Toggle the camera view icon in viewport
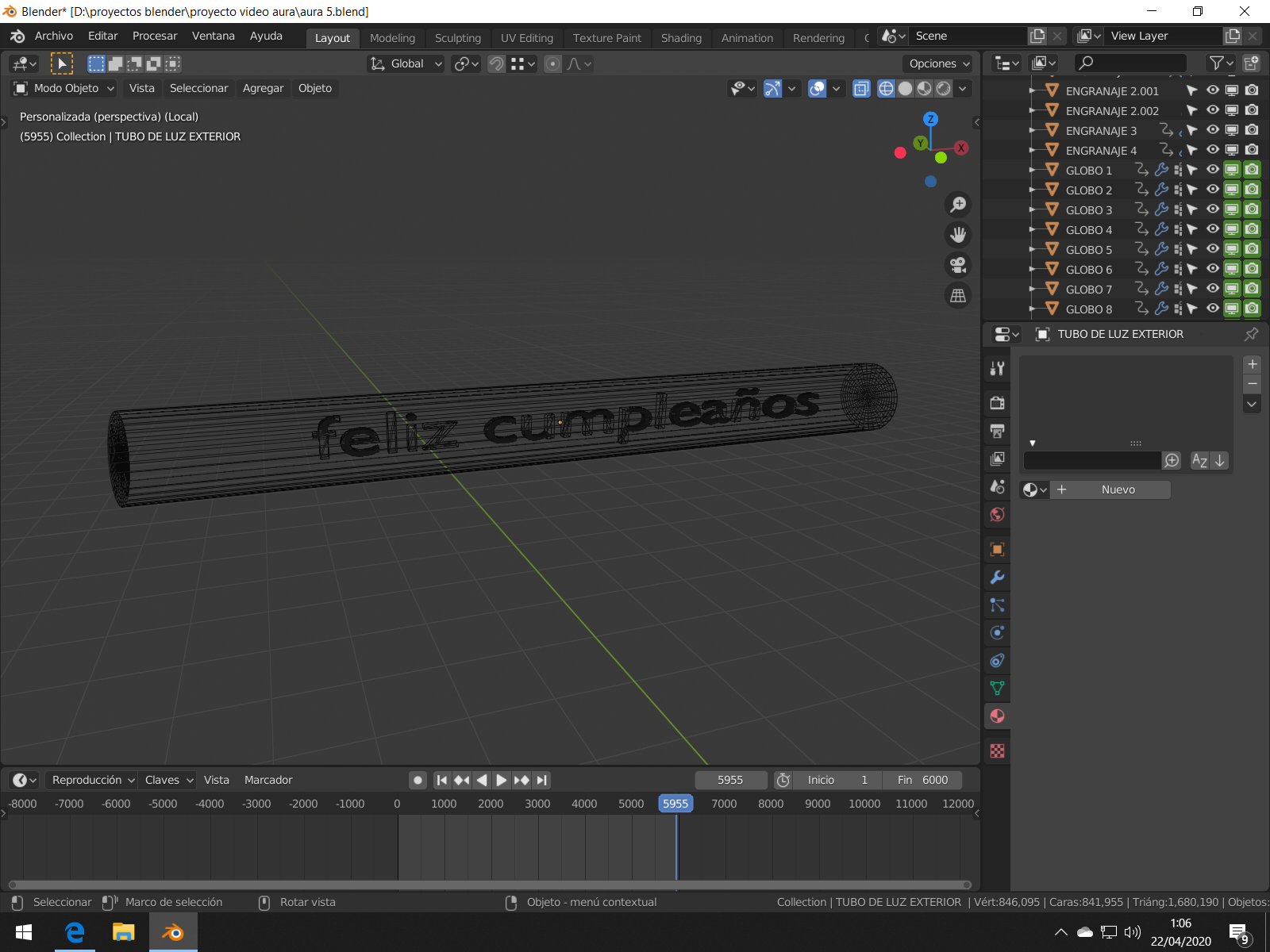The image size is (1270, 952). tap(958, 265)
